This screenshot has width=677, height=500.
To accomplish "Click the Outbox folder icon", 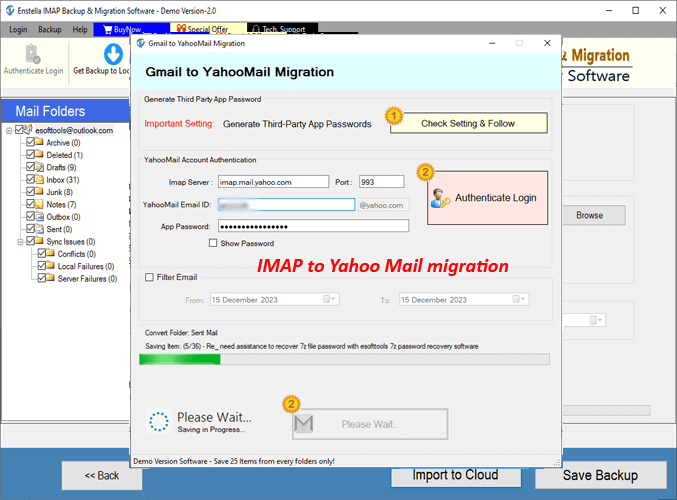I will pyautogui.click(x=39, y=217).
